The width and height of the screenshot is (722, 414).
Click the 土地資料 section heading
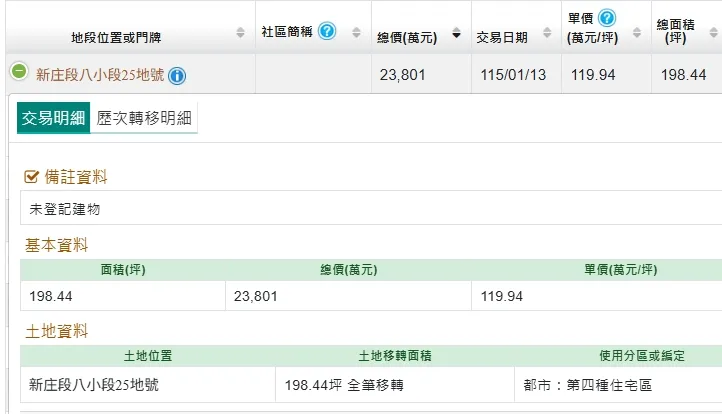[x=56, y=331]
